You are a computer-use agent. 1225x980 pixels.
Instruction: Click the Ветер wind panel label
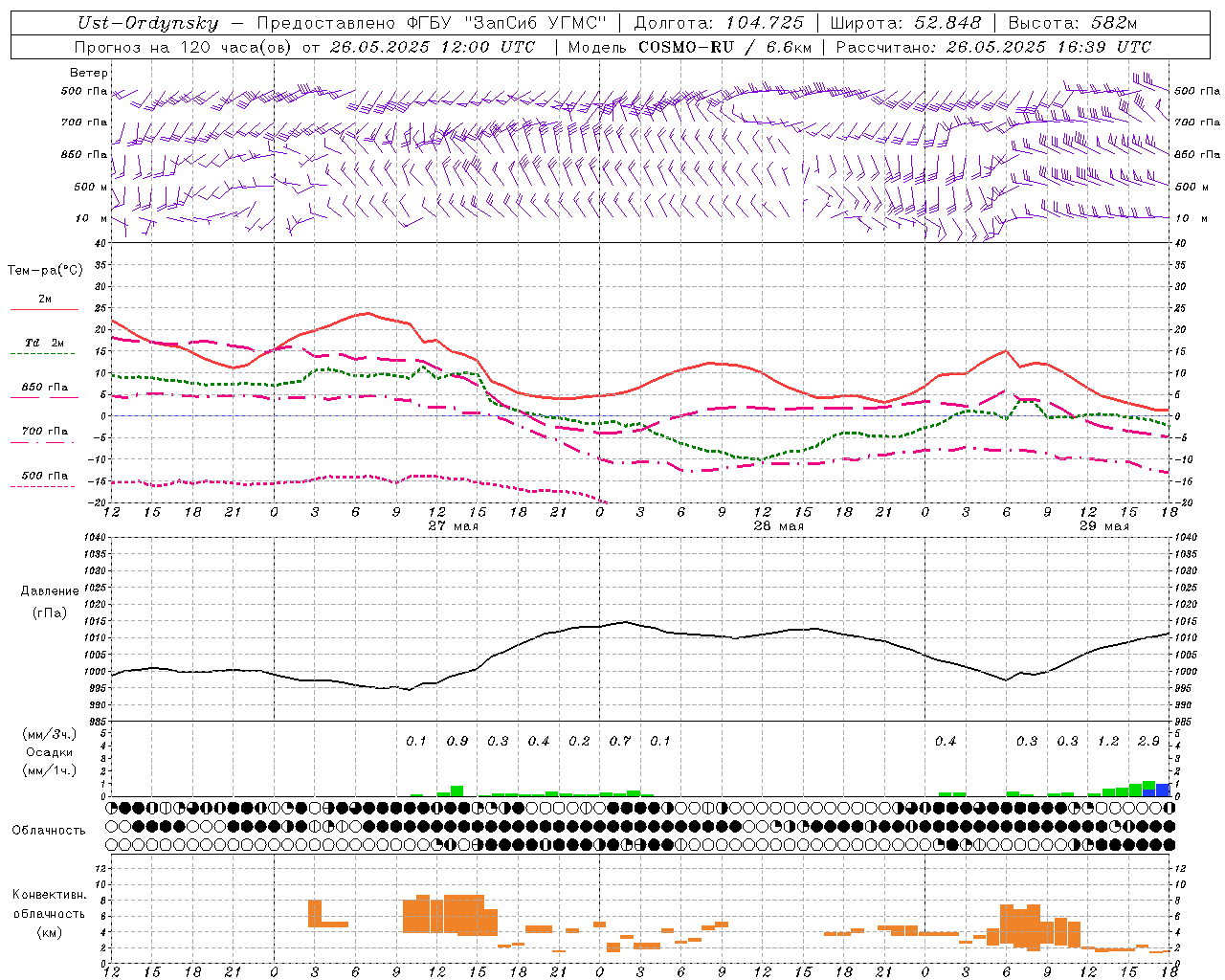89,73
